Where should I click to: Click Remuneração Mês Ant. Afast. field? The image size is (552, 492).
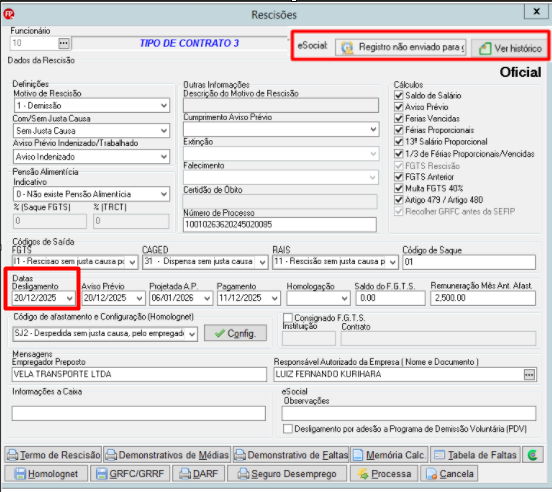[483, 298]
